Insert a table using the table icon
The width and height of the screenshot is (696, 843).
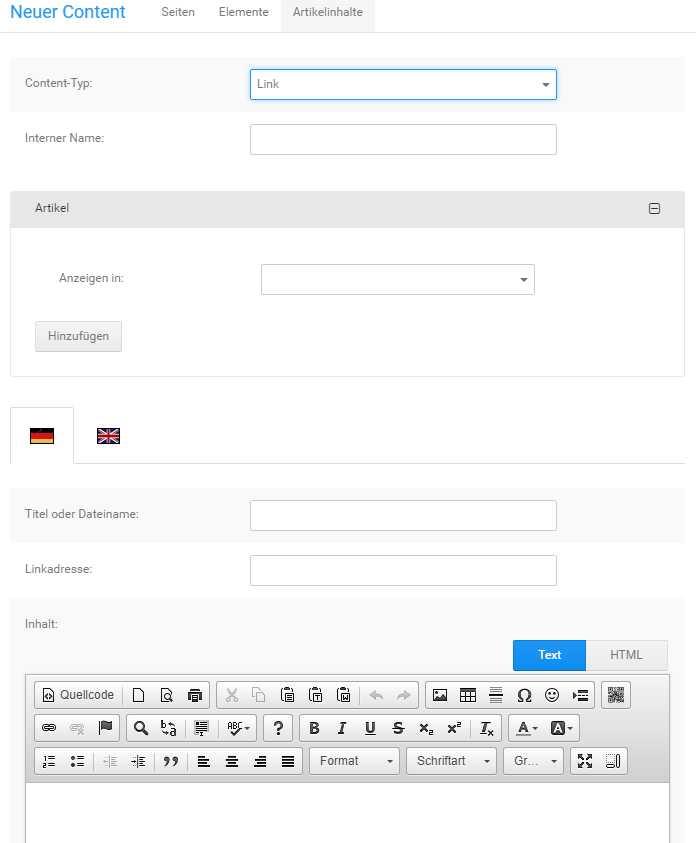(466, 695)
